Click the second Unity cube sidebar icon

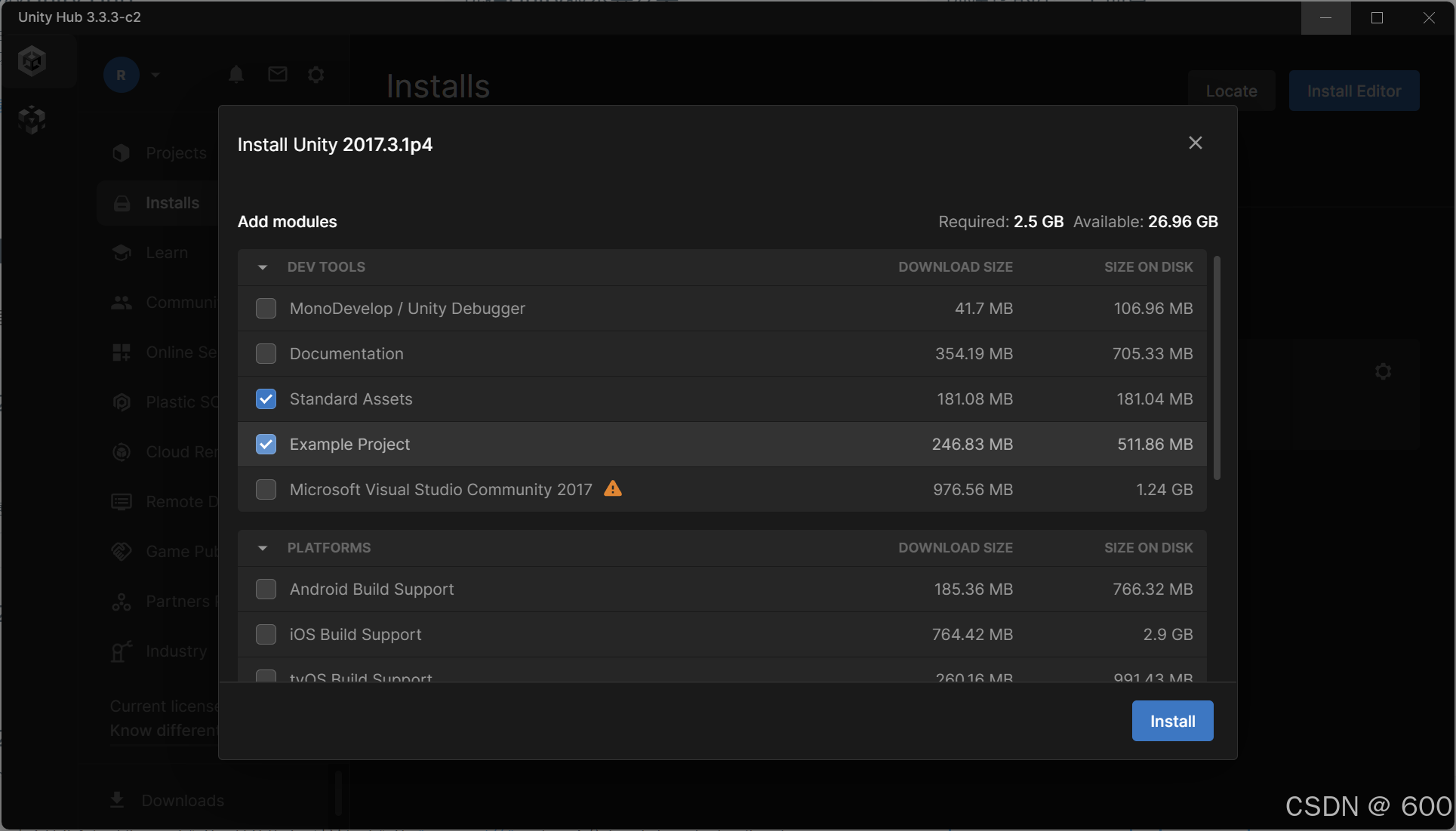32,119
